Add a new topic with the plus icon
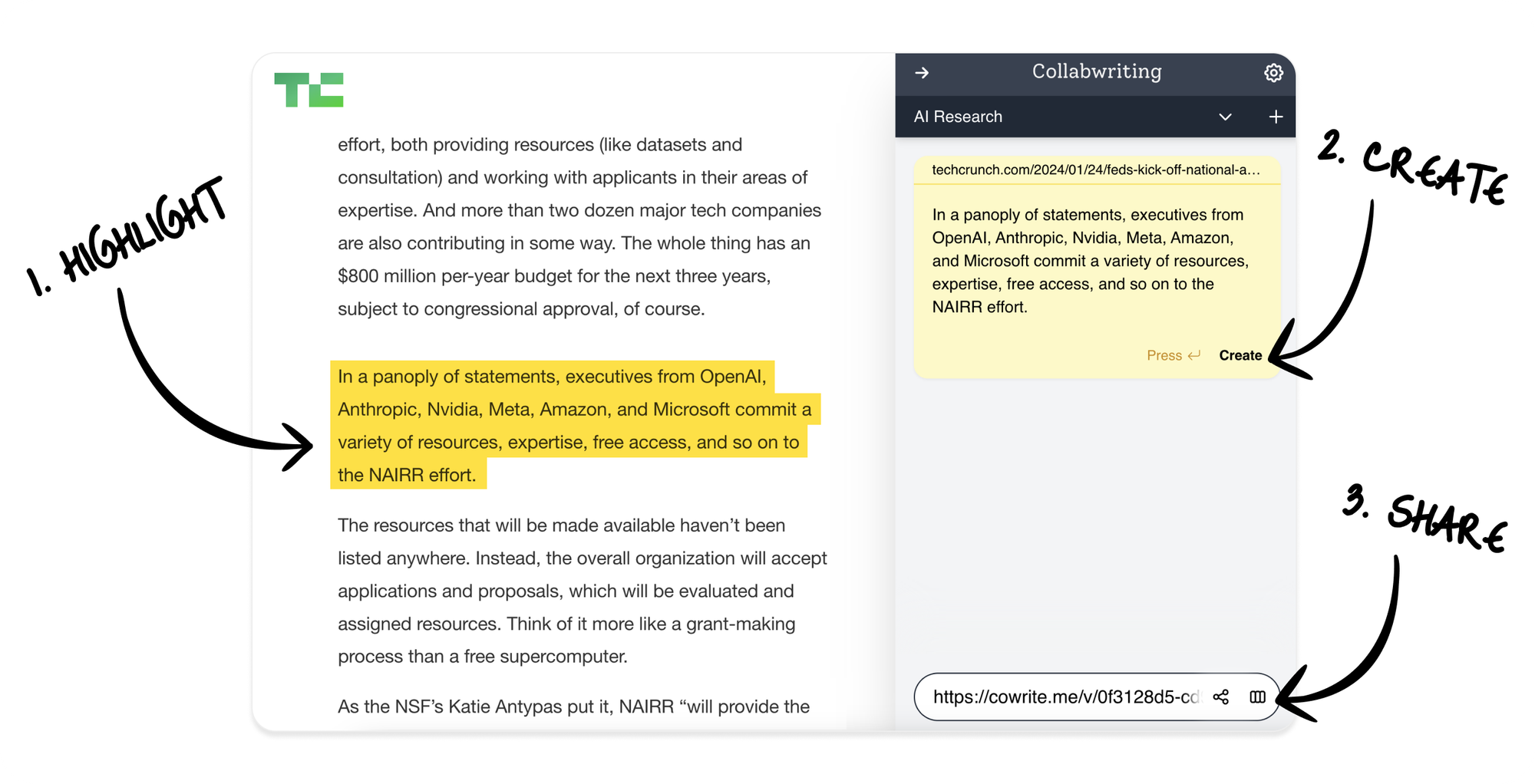The width and height of the screenshot is (1535, 784). [1276, 117]
